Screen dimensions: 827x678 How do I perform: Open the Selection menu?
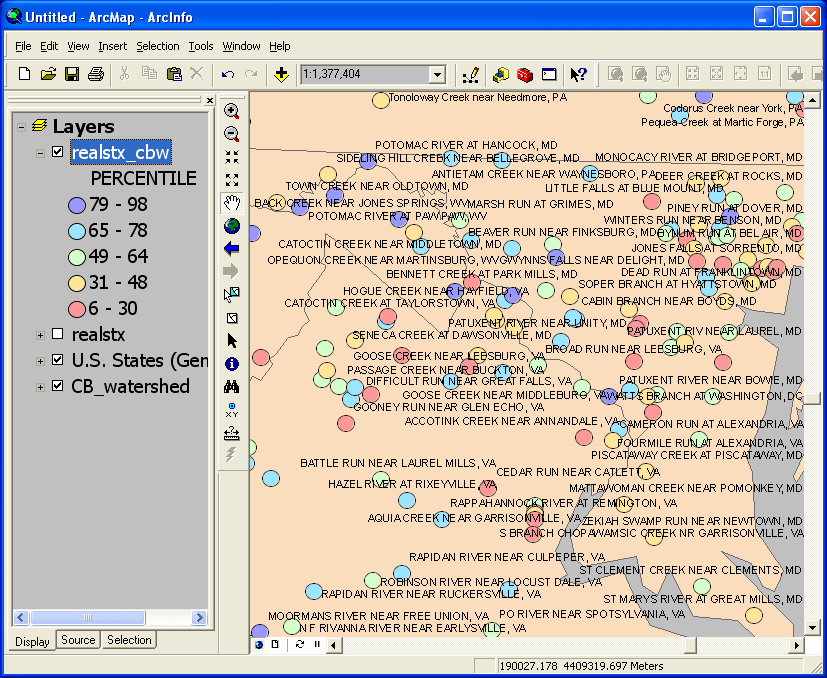coord(158,46)
